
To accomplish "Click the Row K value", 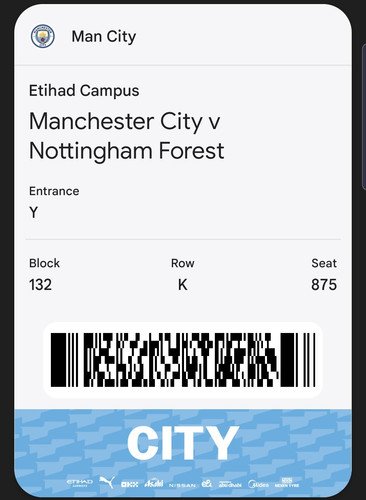I will [183, 285].
